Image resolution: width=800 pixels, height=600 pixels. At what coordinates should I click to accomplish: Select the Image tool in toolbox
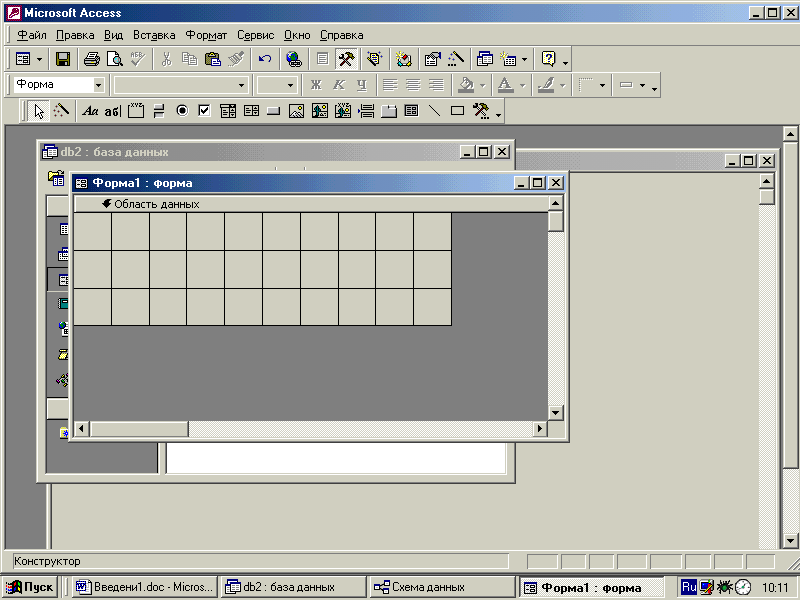pyautogui.click(x=296, y=111)
